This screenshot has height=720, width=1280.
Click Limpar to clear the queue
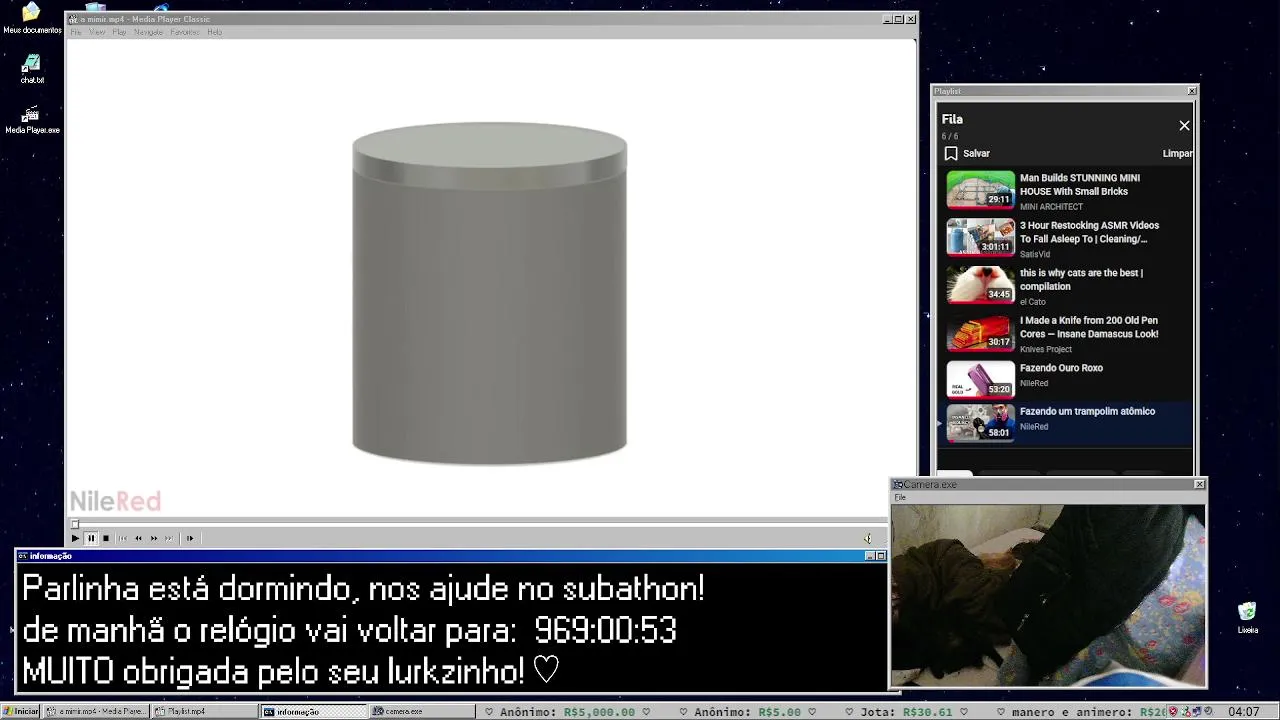[1177, 153]
